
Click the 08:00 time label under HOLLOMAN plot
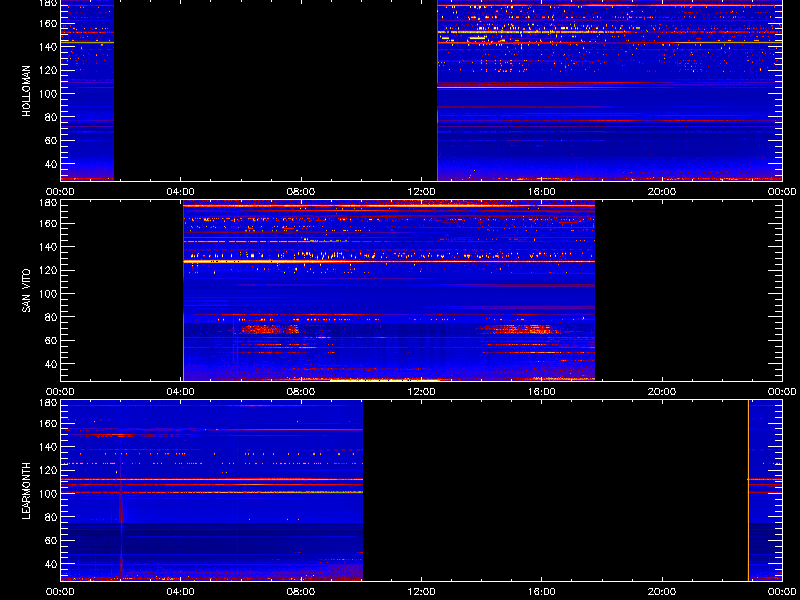tap(301, 192)
